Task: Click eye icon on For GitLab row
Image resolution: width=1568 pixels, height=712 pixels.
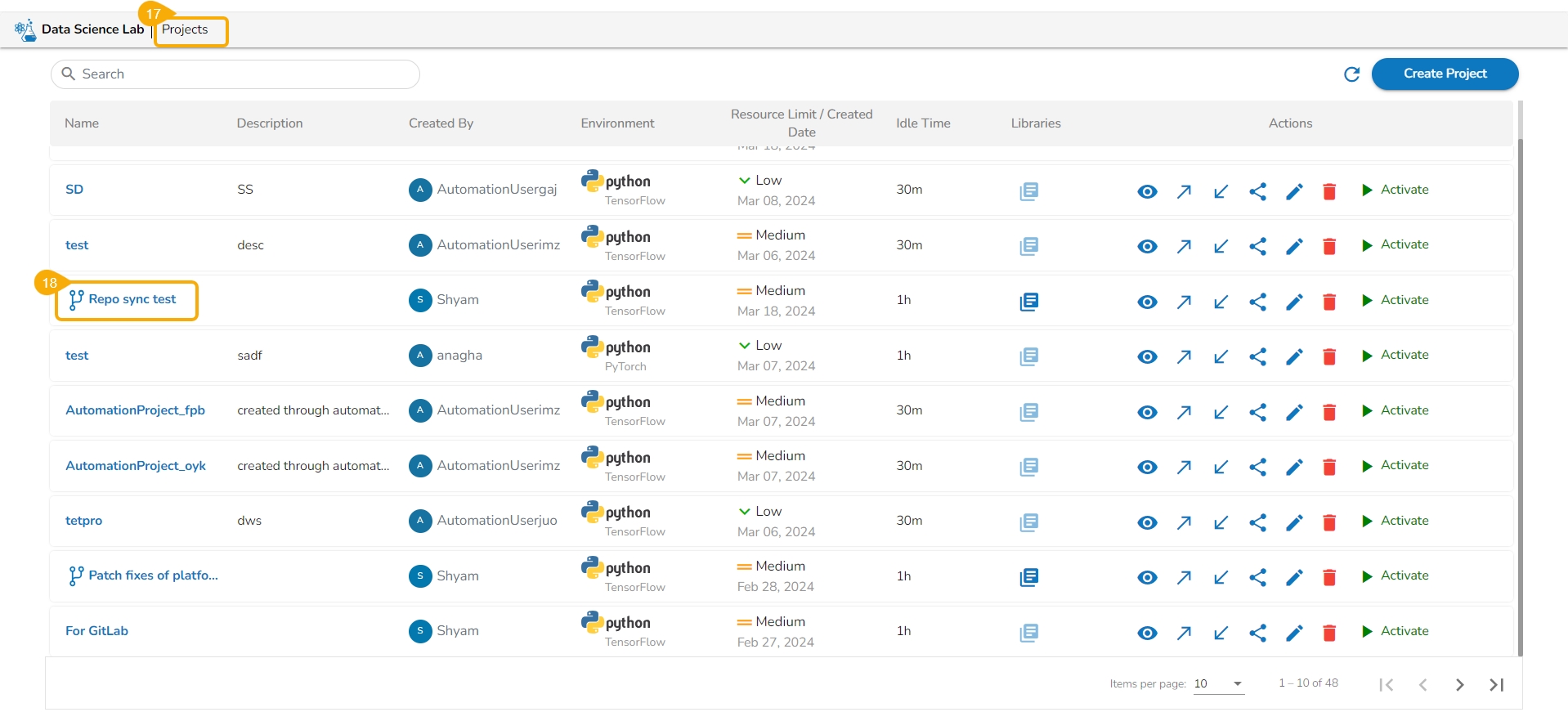Action: pos(1147,633)
